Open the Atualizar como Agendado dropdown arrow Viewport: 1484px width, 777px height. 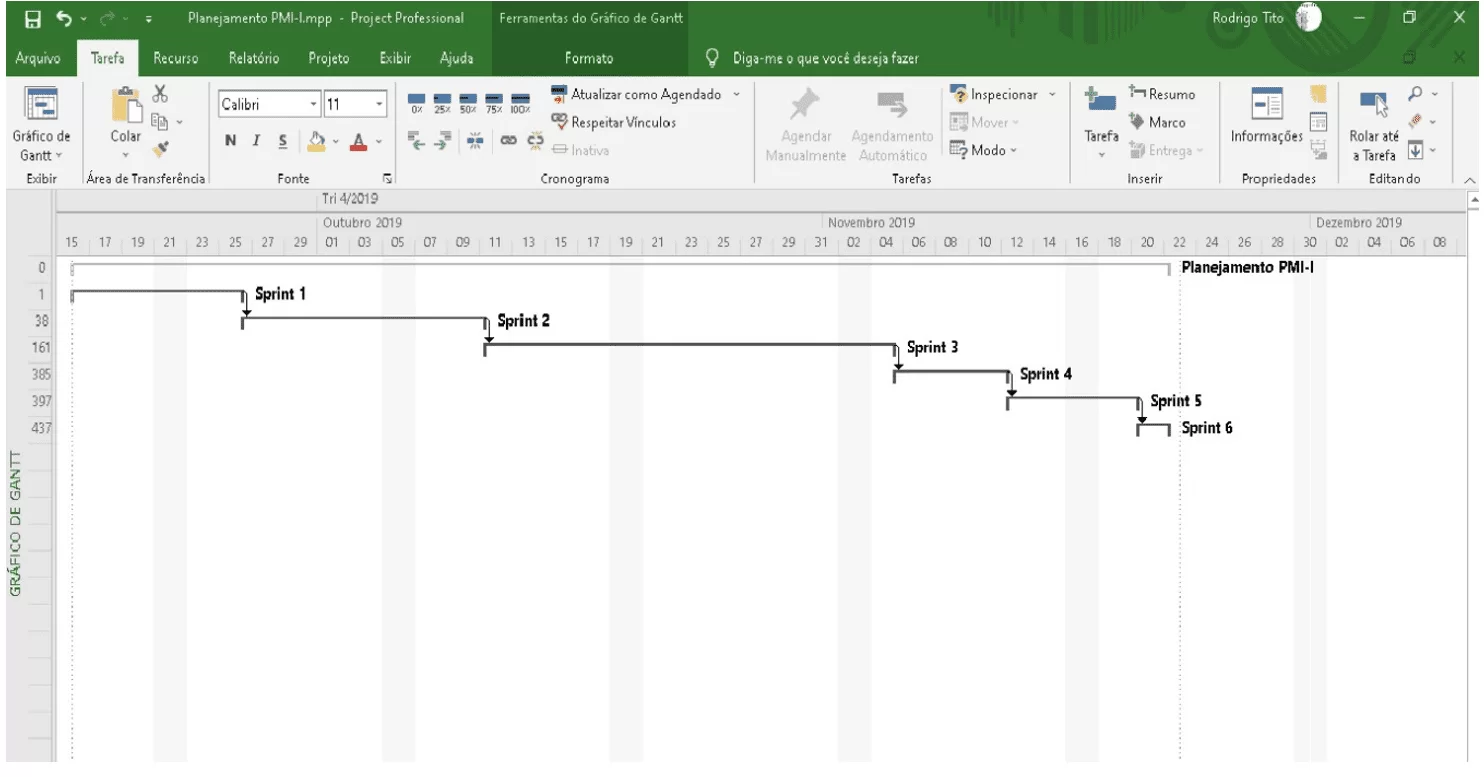[737, 95]
